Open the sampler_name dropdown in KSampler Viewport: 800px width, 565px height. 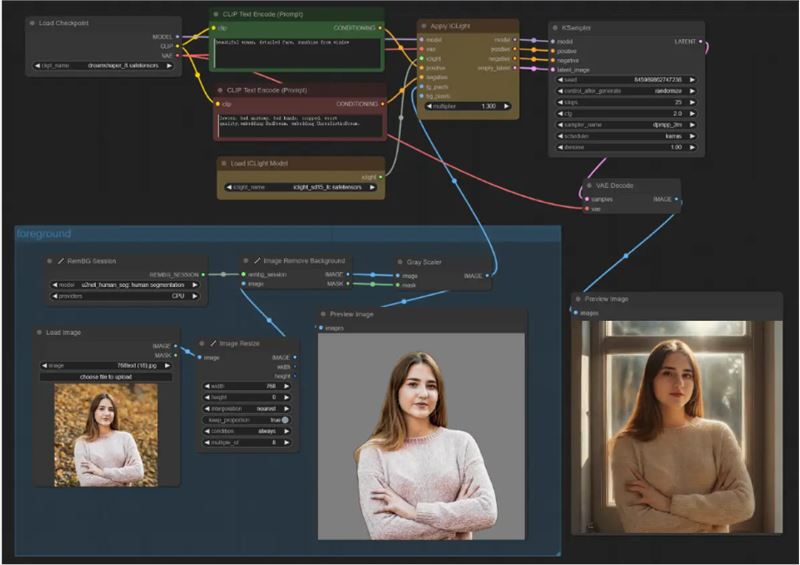pos(626,125)
